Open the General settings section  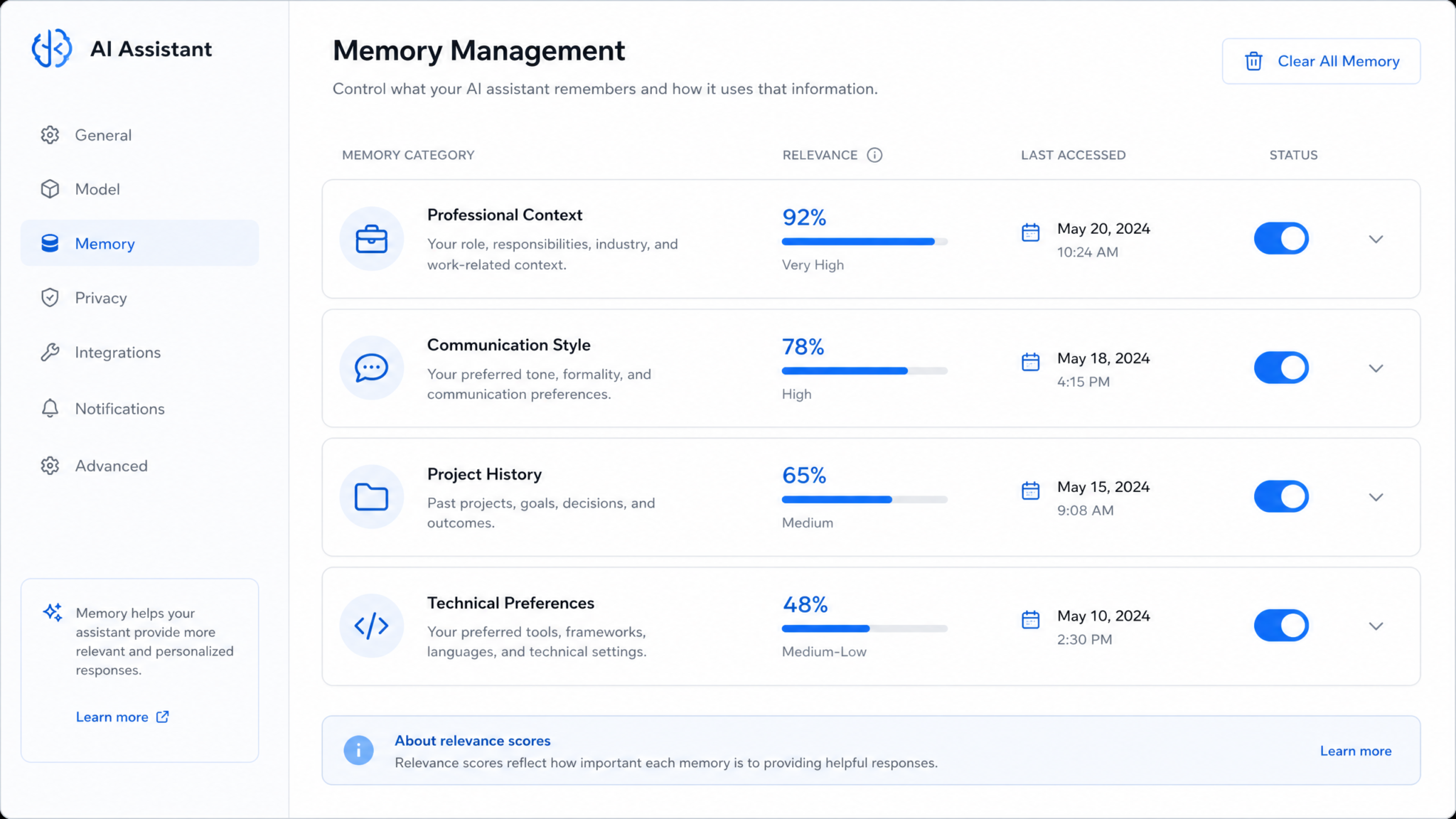tap(139, 135)
